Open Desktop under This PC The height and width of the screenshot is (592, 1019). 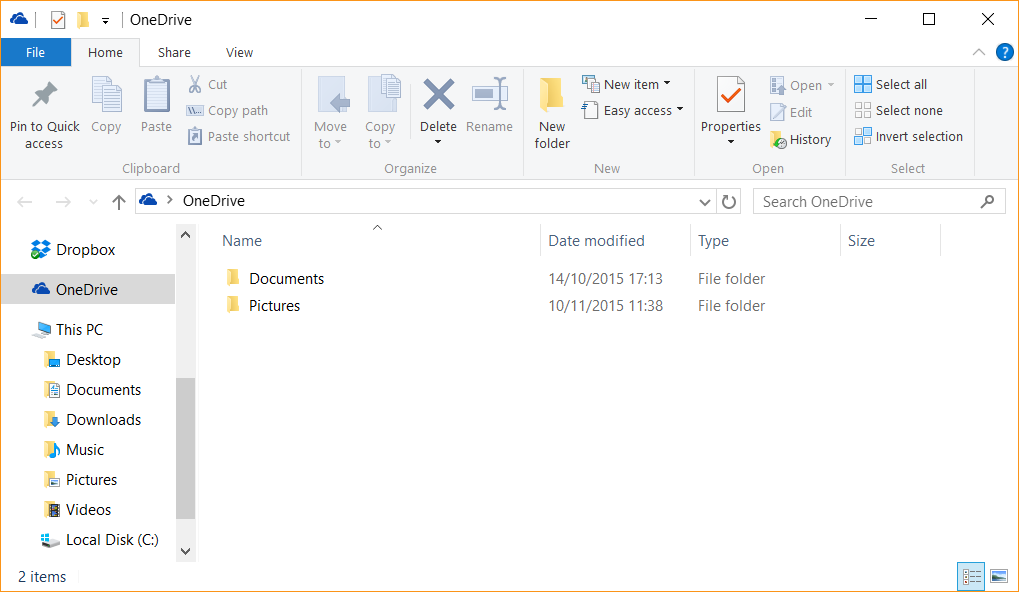(82, 359)
